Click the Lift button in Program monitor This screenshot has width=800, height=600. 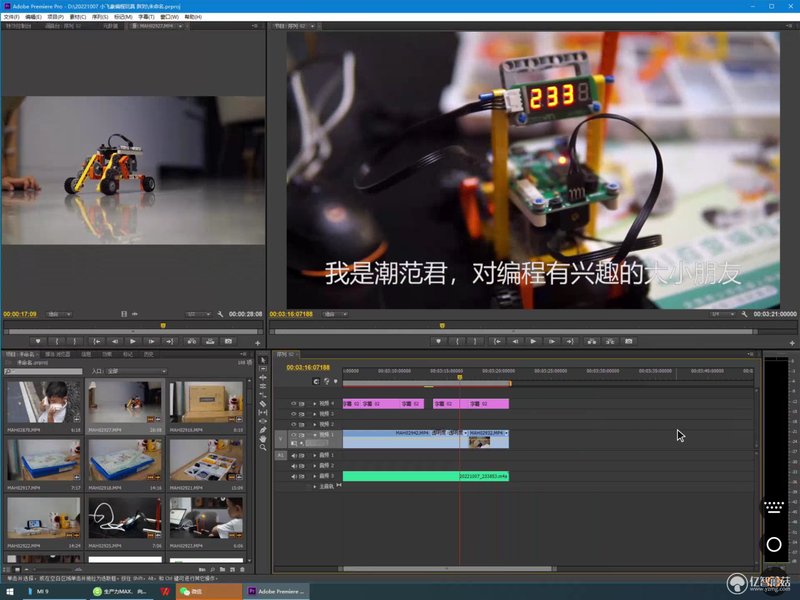pos(592,341)
